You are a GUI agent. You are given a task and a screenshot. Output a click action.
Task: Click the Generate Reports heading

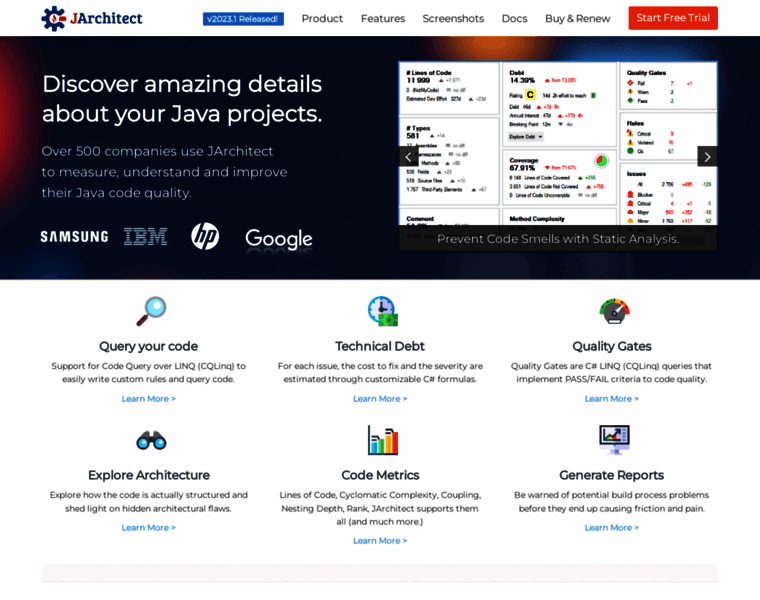pos(612,475)
